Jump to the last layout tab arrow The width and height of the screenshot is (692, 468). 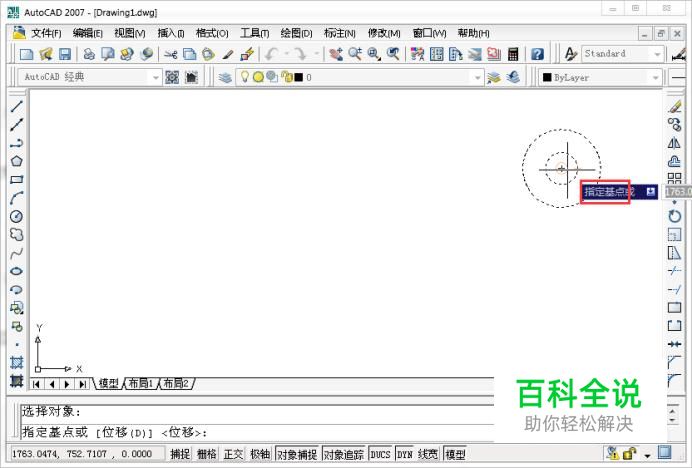(x=83, y=384)
